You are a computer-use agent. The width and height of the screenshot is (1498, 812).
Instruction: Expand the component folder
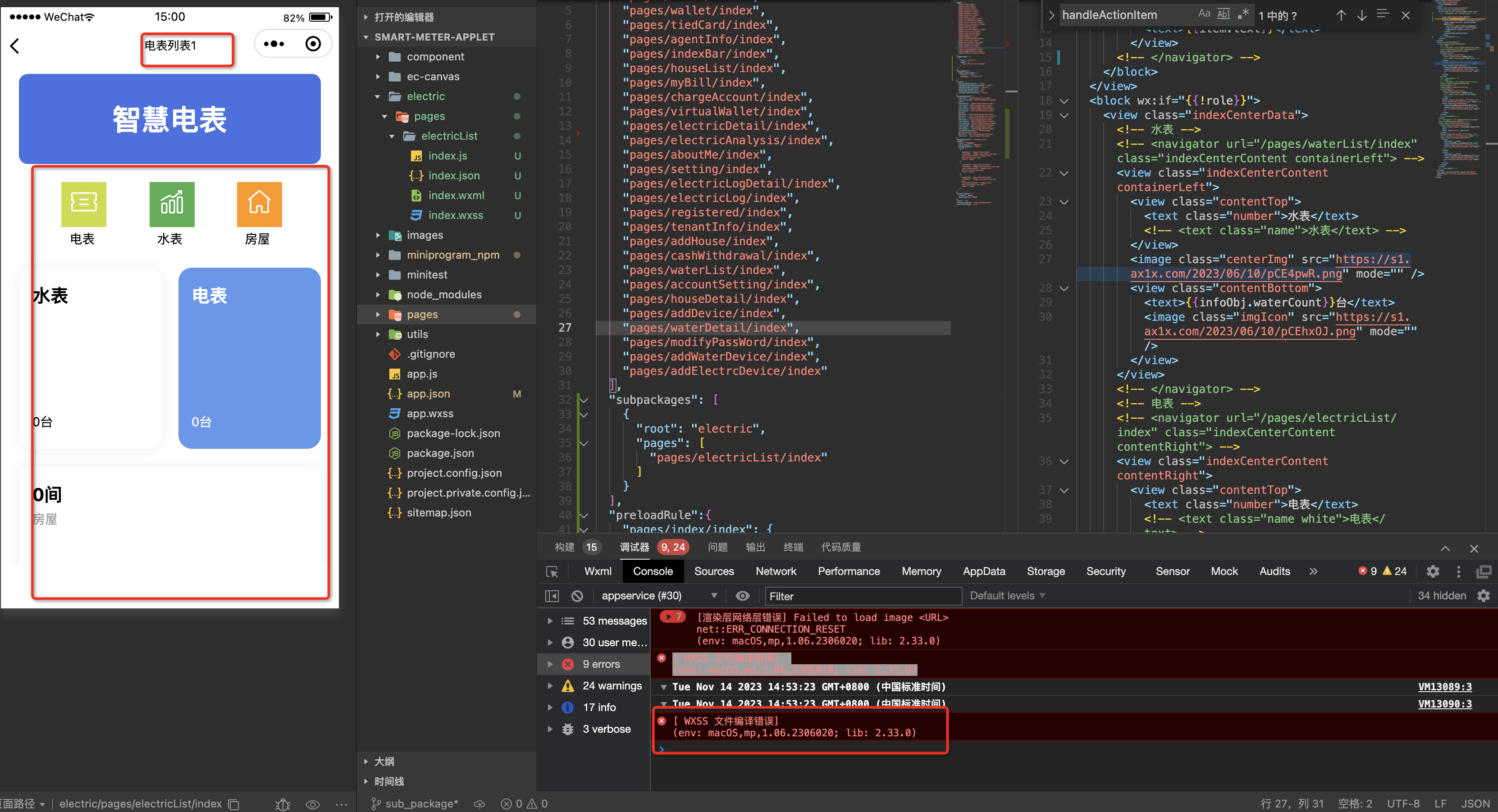click(x=435, y=56)
